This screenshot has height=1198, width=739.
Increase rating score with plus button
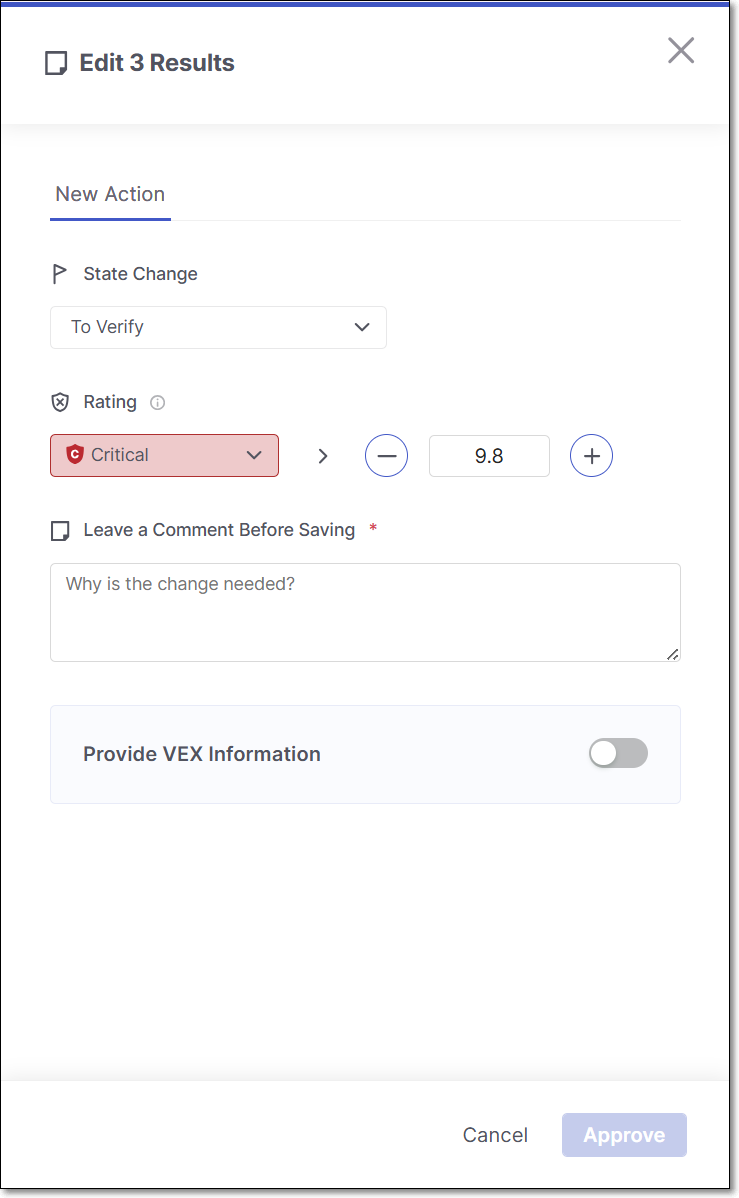point(591,456)
